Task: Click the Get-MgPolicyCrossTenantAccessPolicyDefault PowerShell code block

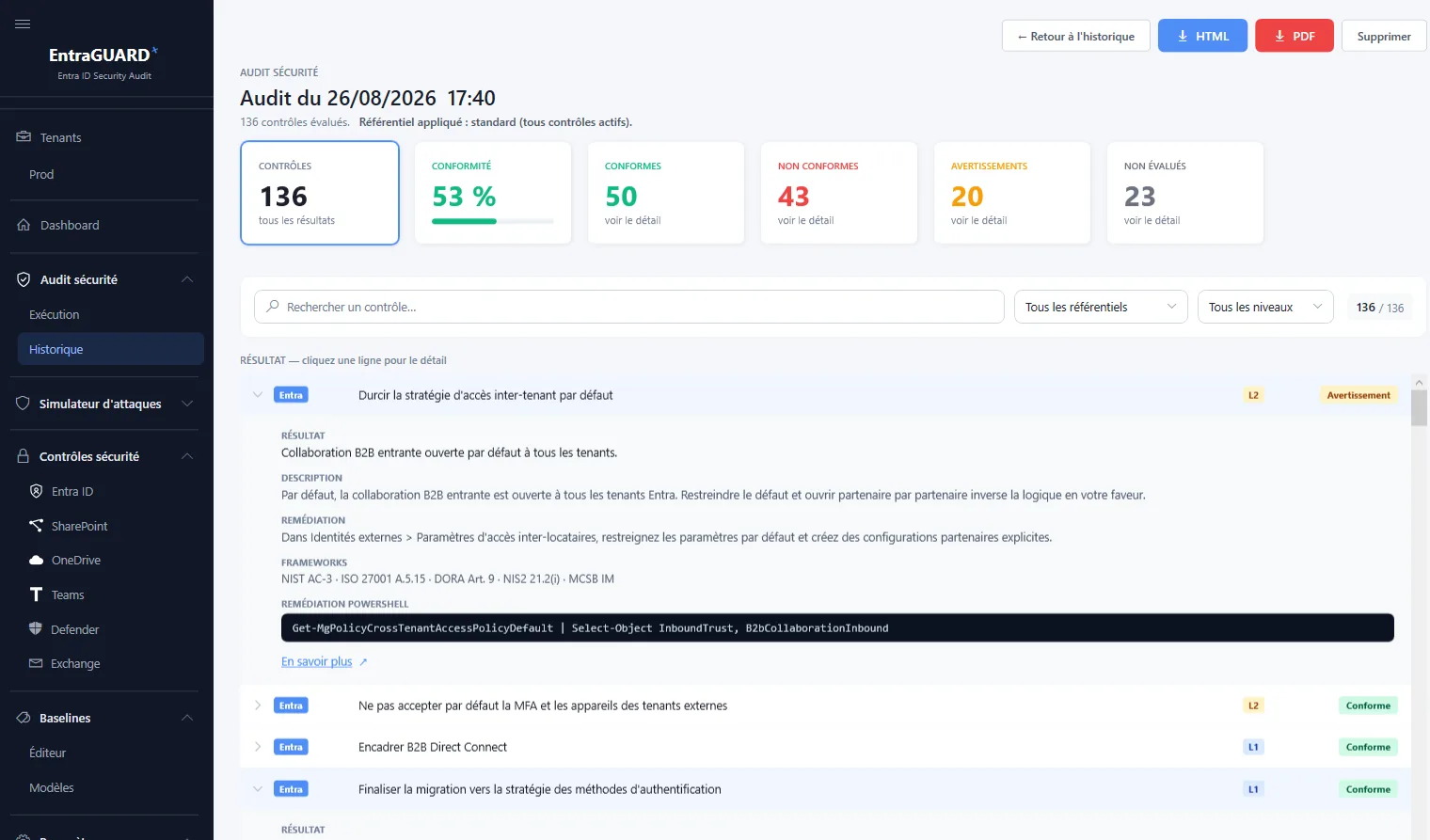Action: coord(837,627)
